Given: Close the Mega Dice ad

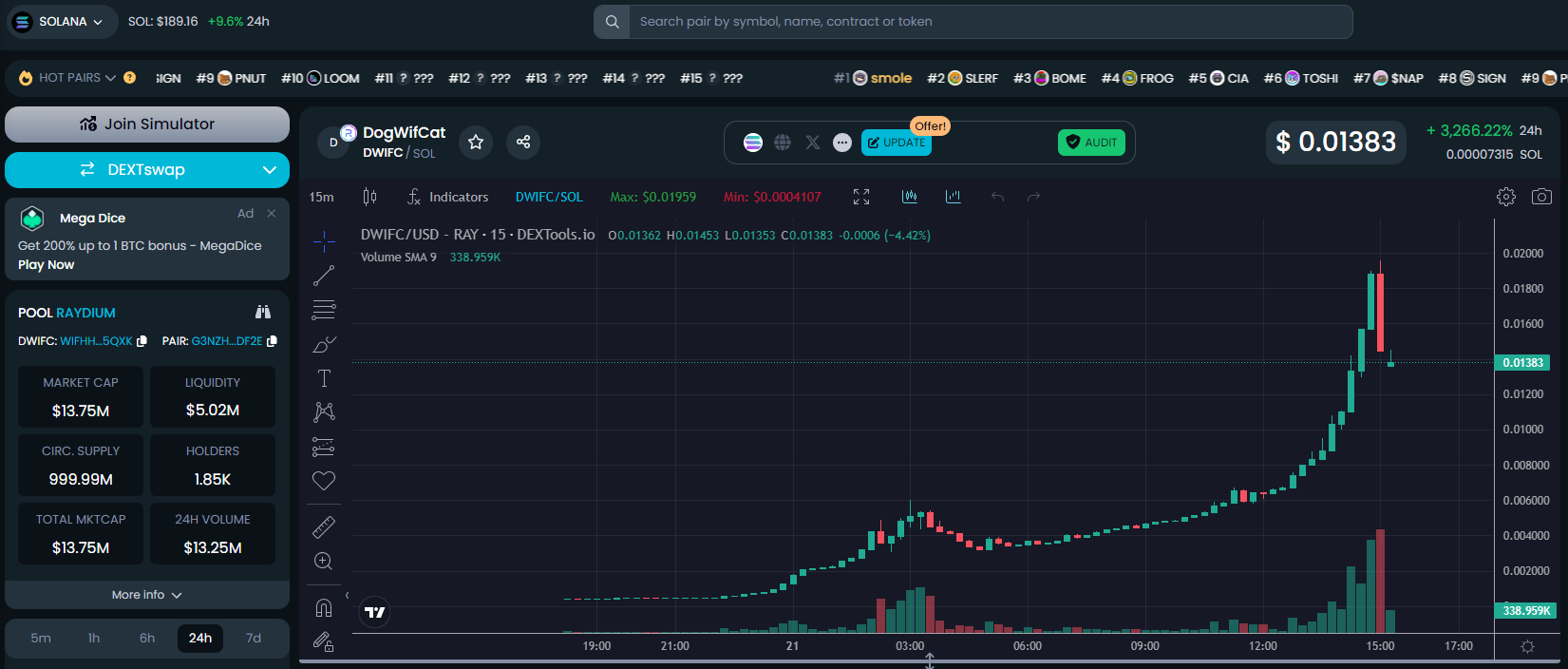Looking at the screenshot, I should 272,213.
